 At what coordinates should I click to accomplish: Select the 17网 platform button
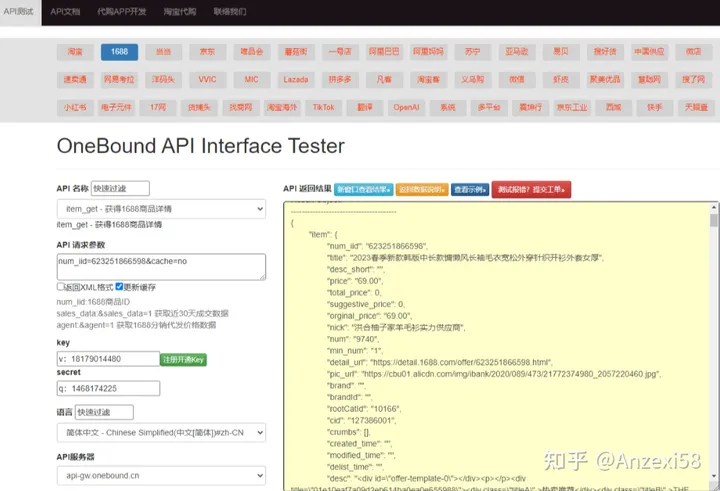pos(158,107)
